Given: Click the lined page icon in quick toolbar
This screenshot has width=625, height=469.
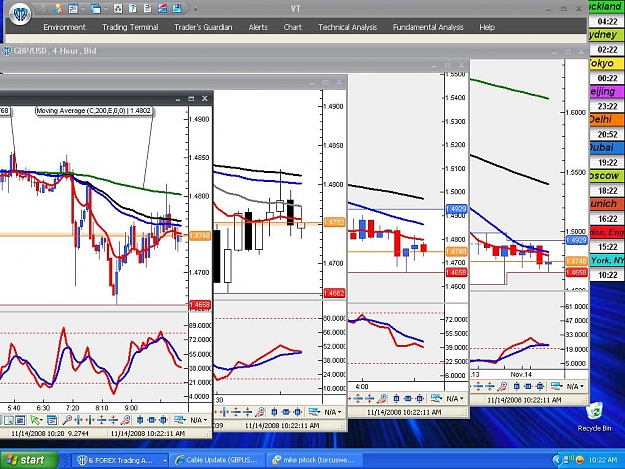Looking at the screenshot, I should pyautogui.click(x=147, y=8).
